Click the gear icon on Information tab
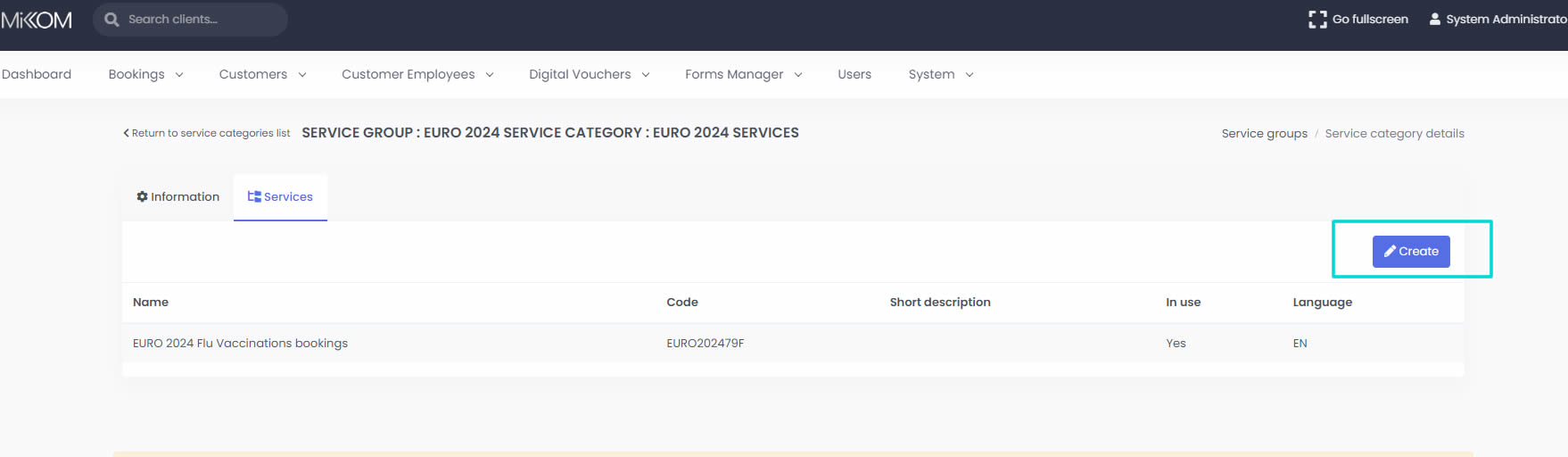 click(x=142, y=196)
